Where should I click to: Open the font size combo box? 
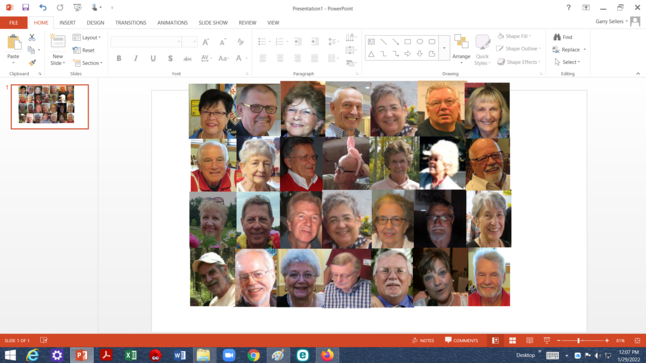point(190,42)
